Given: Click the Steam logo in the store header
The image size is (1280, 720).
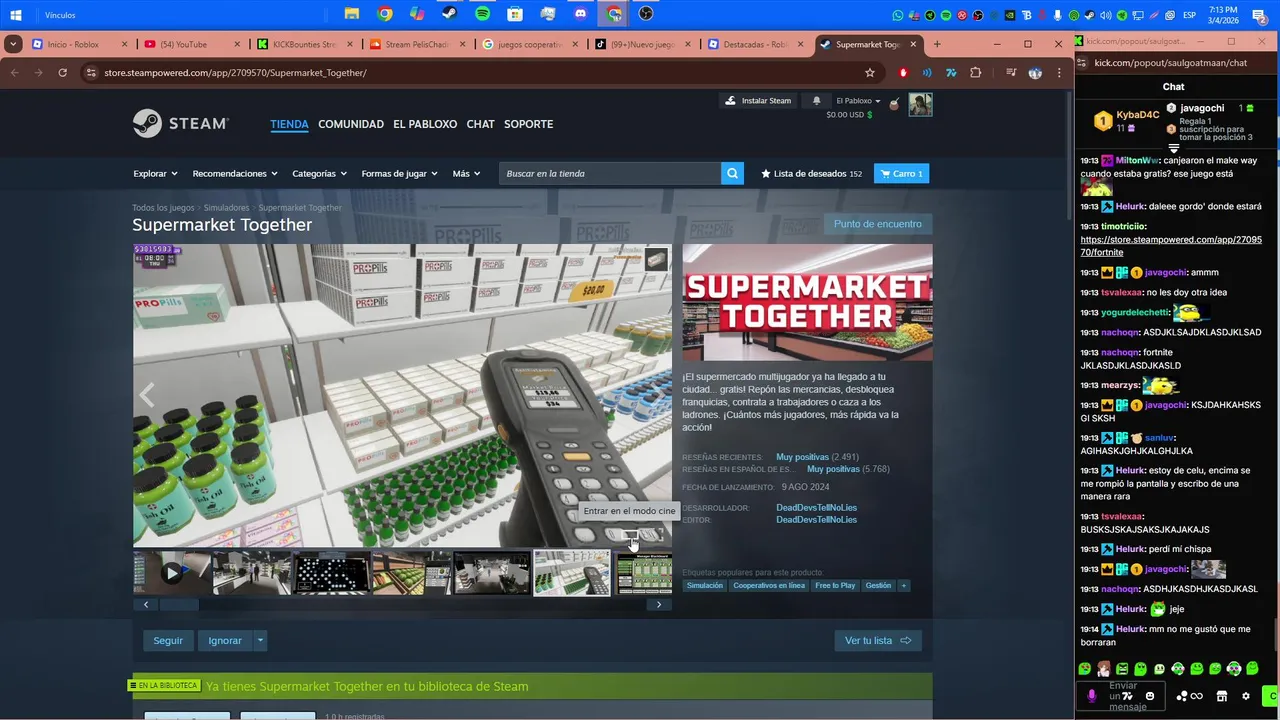Looking at the screenshot, I should click(181, 123).
